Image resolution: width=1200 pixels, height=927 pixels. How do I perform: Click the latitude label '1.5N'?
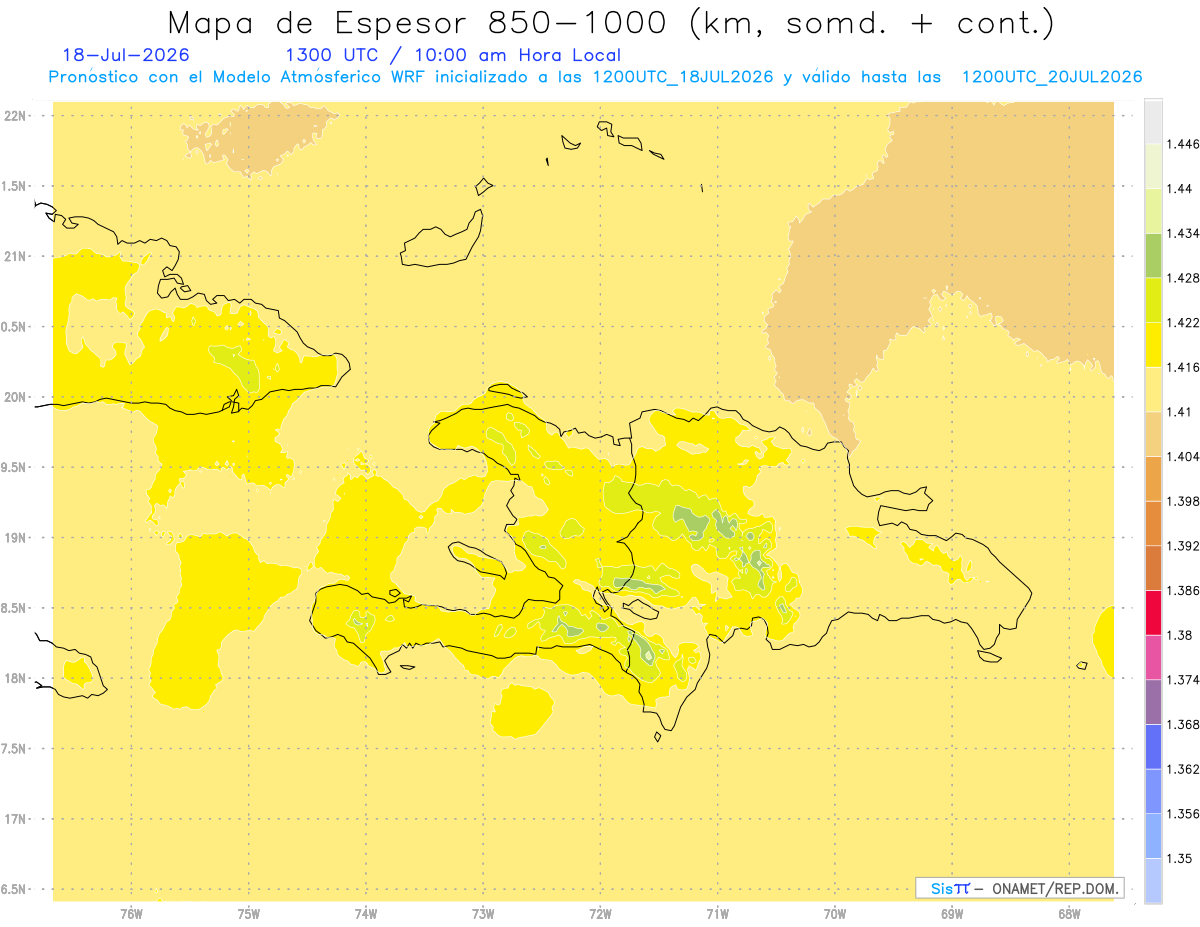pos(14,186)
